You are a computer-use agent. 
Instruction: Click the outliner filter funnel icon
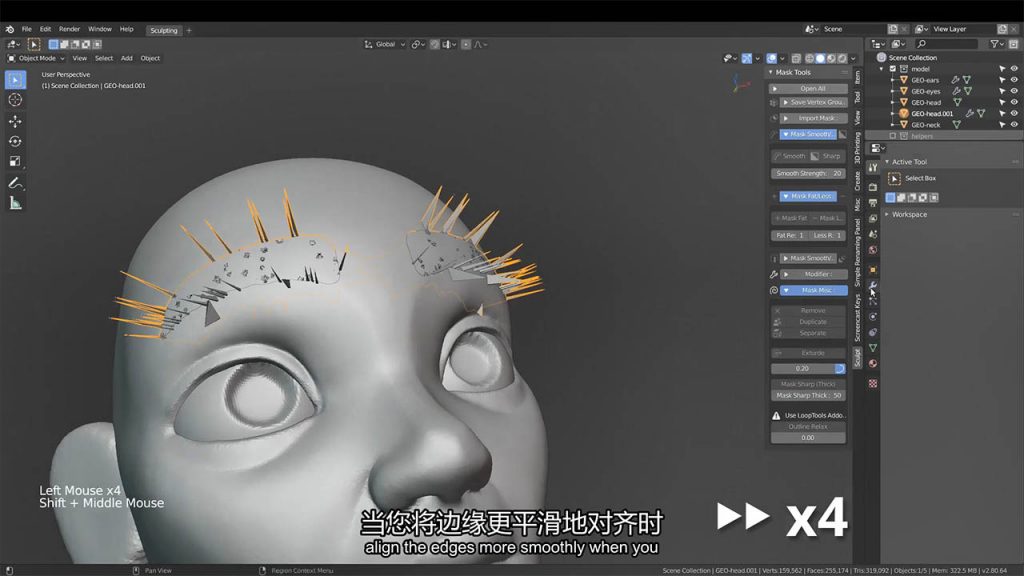(x=995, y=44)
